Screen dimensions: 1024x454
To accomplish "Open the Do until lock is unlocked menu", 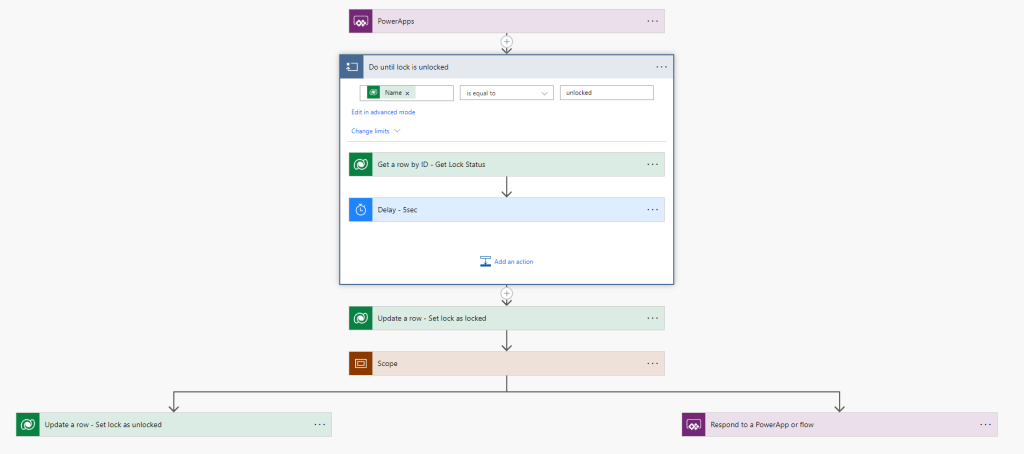I will coord(661,67).
